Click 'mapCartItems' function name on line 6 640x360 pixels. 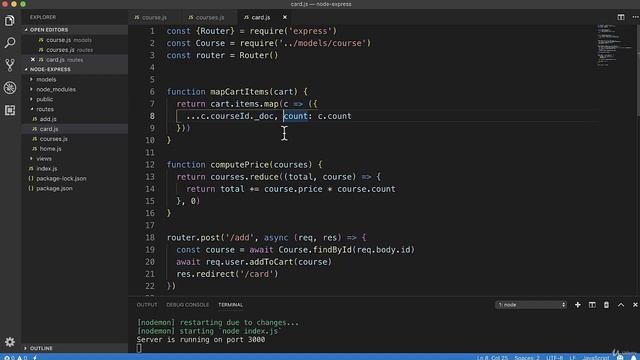[239, 92]
